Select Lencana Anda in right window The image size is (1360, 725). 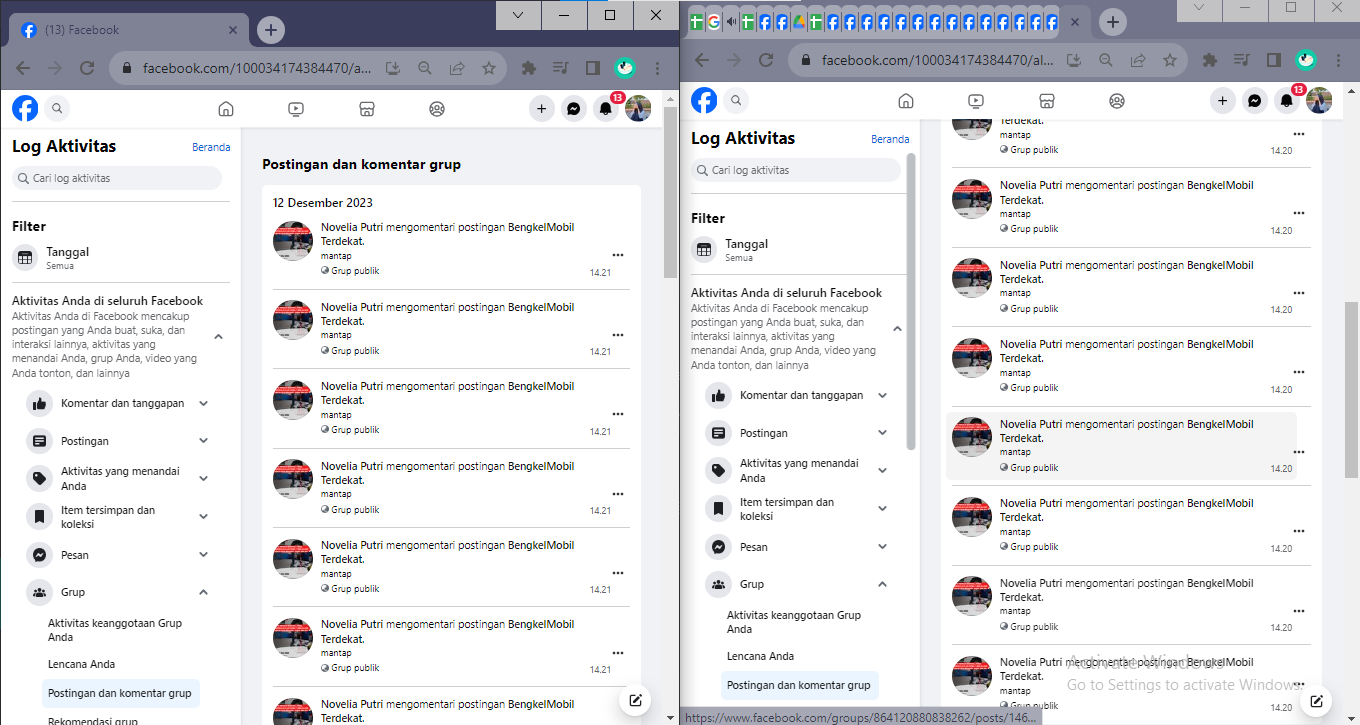tap(761, 656)
